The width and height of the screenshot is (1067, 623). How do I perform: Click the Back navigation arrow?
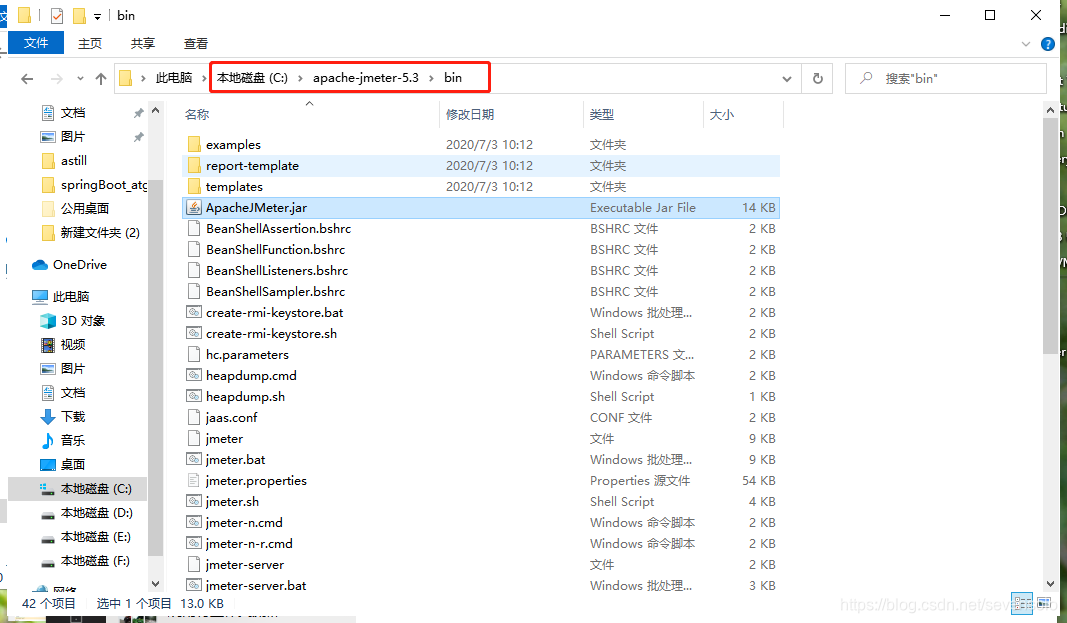(27, 79)
